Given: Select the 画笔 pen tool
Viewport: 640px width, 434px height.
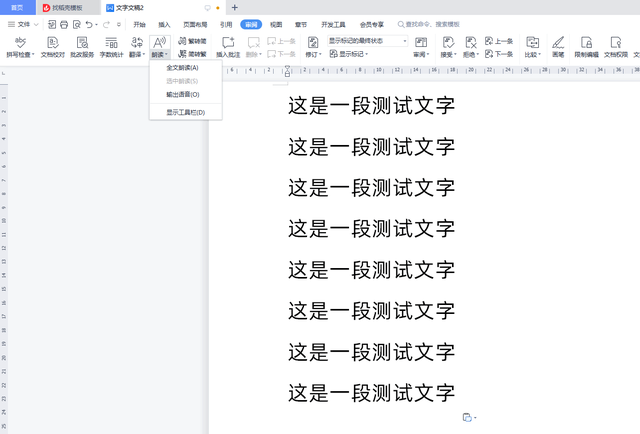Looking at the screenshot, I should point(558,47).
